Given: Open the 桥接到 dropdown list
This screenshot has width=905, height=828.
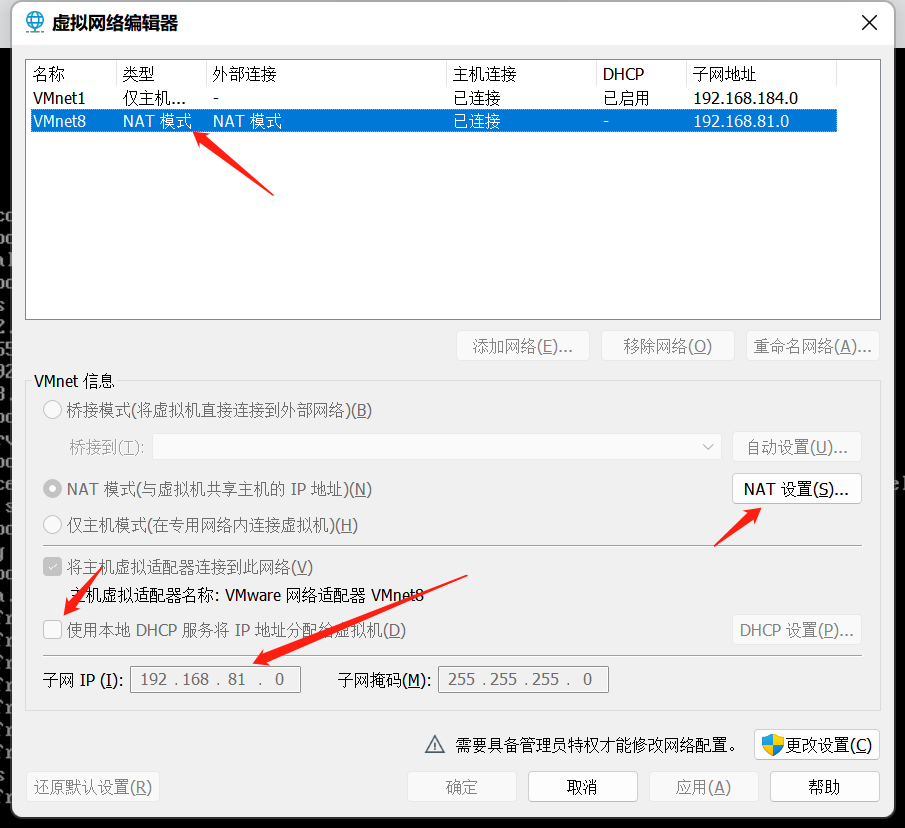Looking at the screenshot, I should [437, 447].
